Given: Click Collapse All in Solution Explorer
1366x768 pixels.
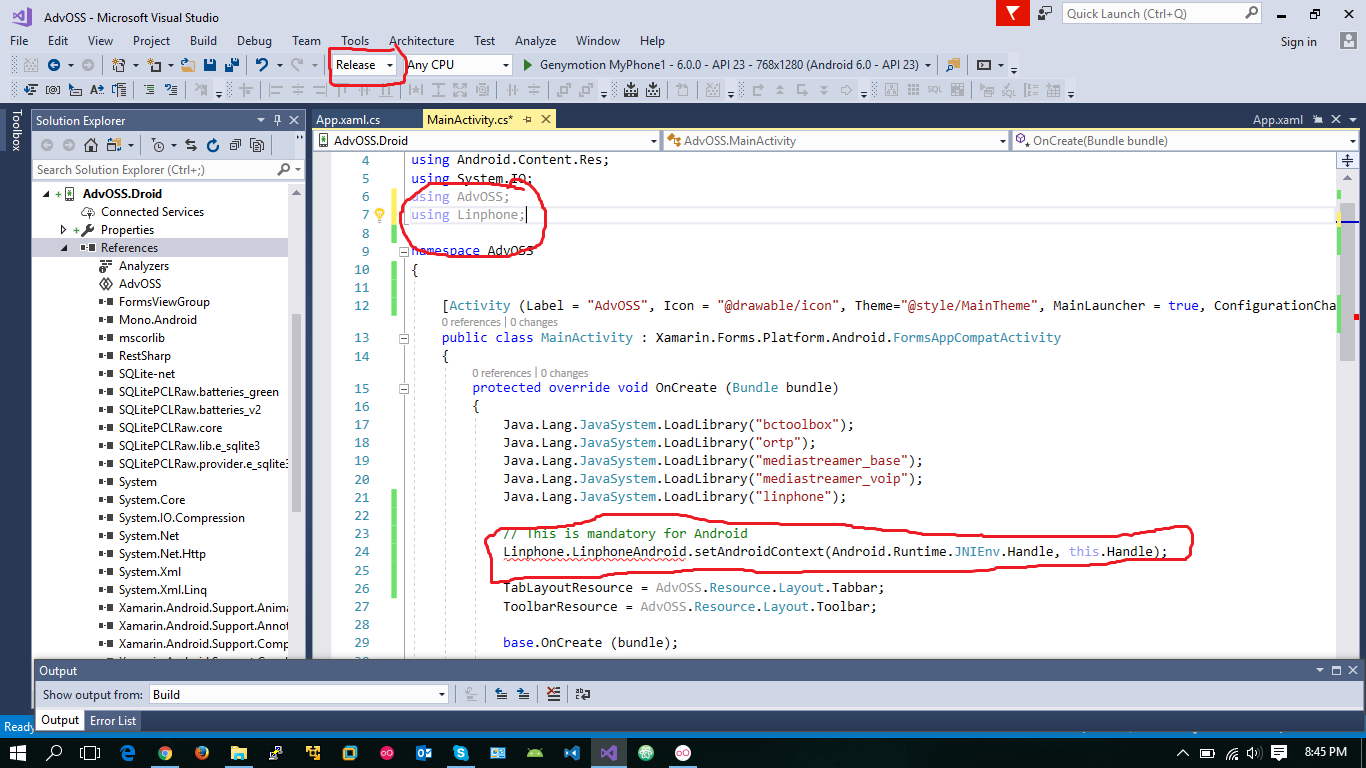Looking at the screenshot, I should coord(235,145).
